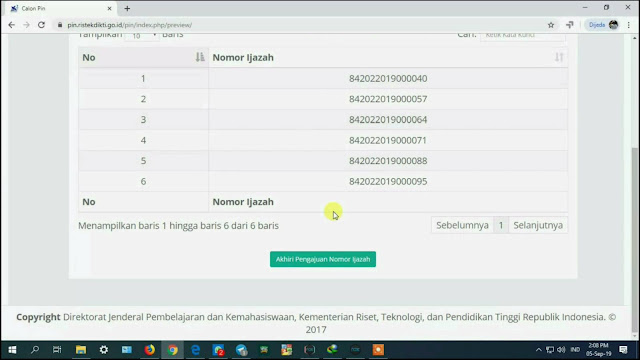The width and height of the screenshot is (640, 360).
Task: Click the Menampilkan baris info text
Action: point(178,226)
